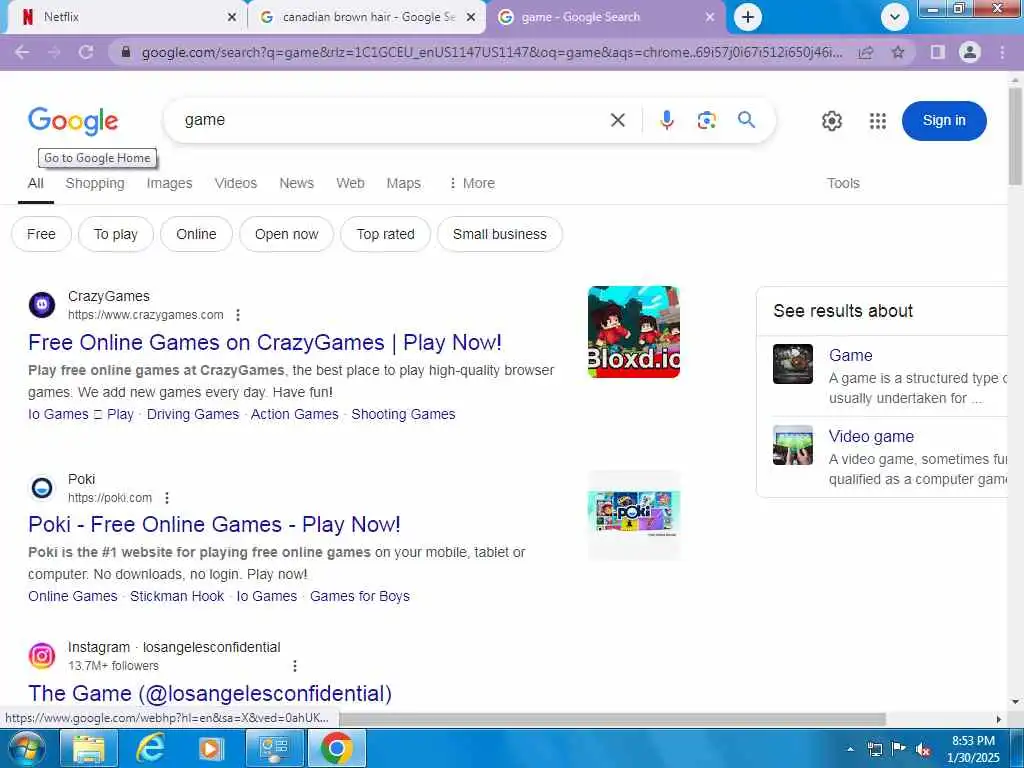Open The Game @losangelesconfidential link
The width and height of the screenshot is (1024, 768).
[210, 694]
